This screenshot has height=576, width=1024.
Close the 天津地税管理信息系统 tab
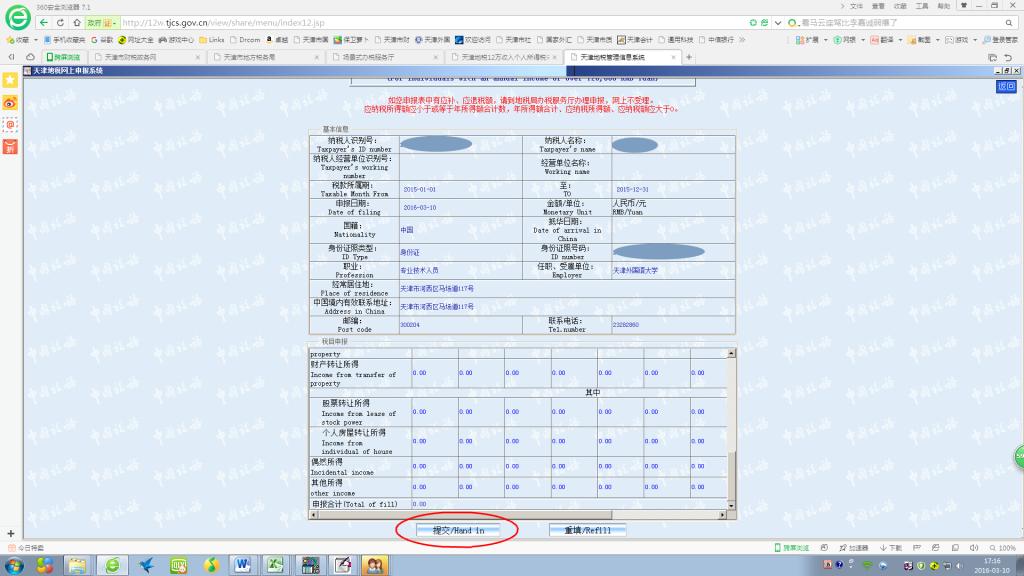coord(674,57)
